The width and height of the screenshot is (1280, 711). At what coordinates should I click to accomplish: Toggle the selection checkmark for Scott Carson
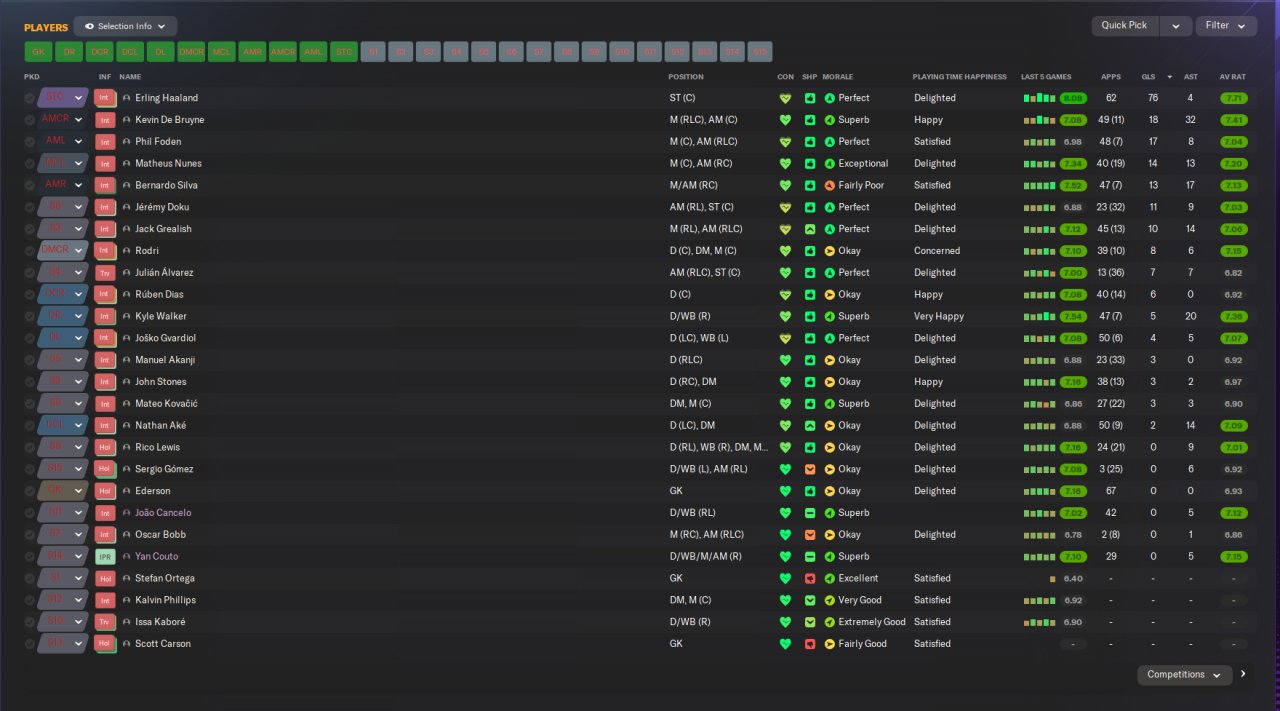pyautogui.click(x=30, y=644)
